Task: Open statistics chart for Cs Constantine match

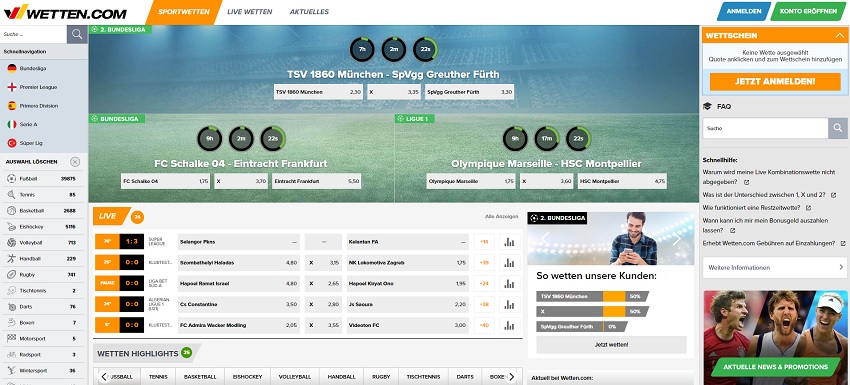Action: (509, 304)
